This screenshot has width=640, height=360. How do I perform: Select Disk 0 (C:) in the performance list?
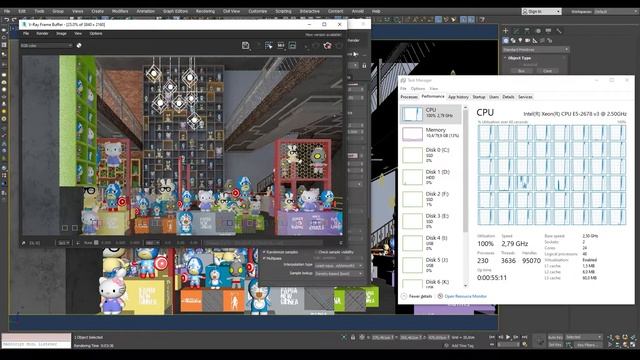(431, 155)
